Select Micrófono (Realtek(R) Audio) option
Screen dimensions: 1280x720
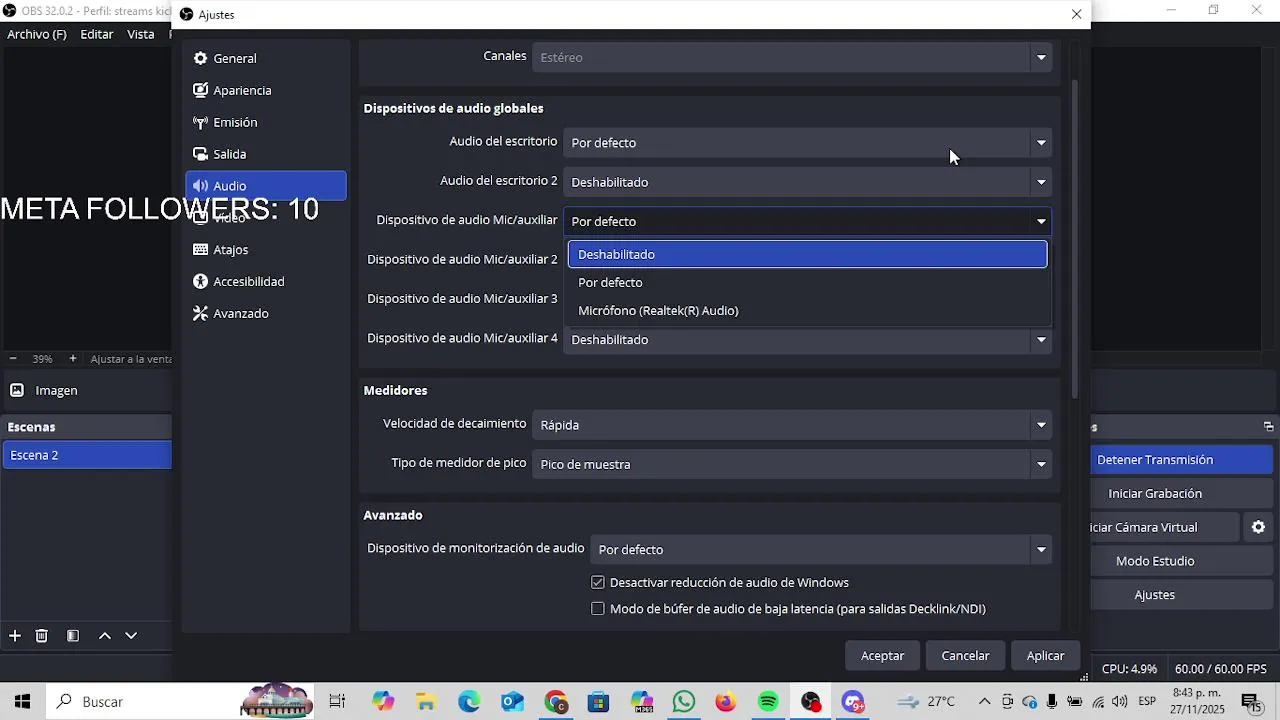coord(807,310)
